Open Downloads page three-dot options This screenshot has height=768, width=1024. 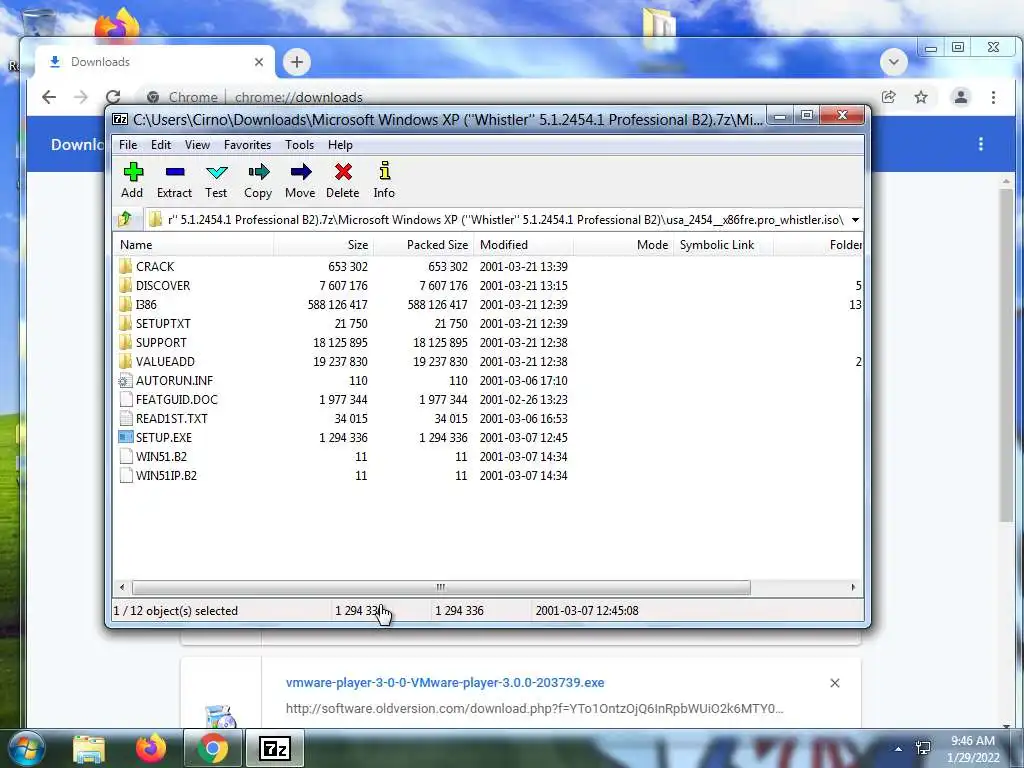coord(981,144)
